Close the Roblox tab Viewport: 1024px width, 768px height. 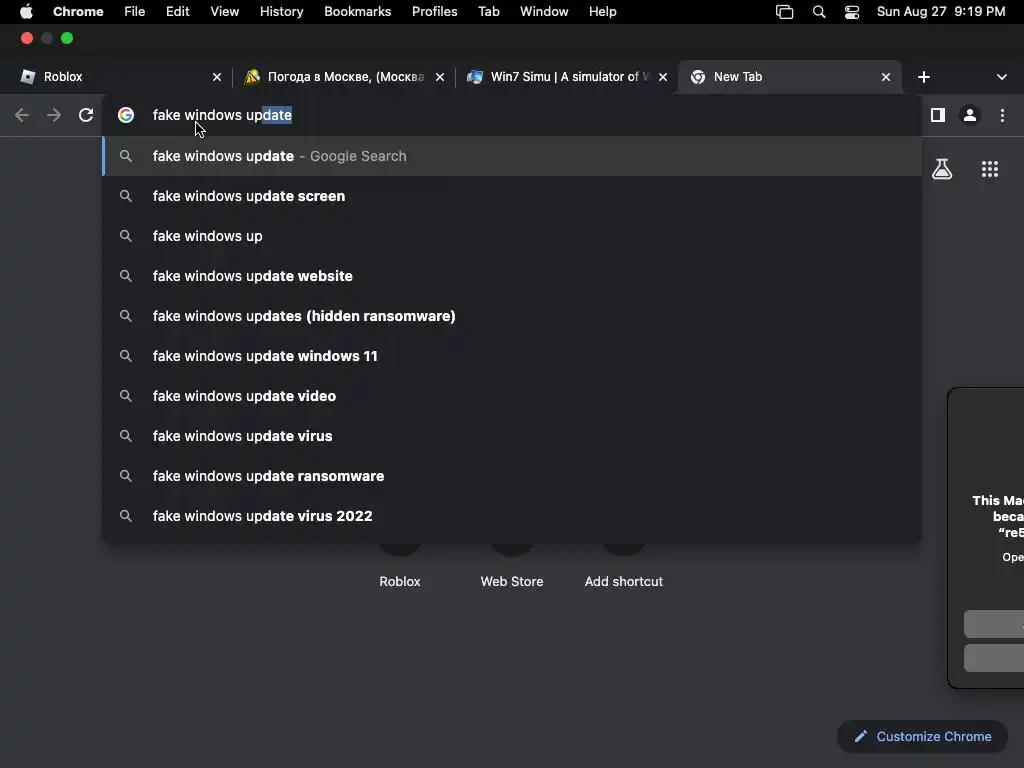click(x=217, y=77)
